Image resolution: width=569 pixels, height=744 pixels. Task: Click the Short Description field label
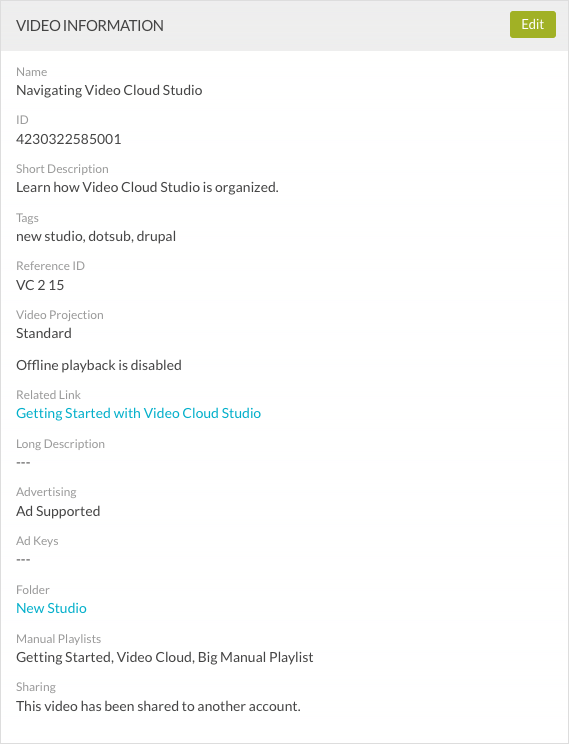pyautogui.click(x=62, y=169)
